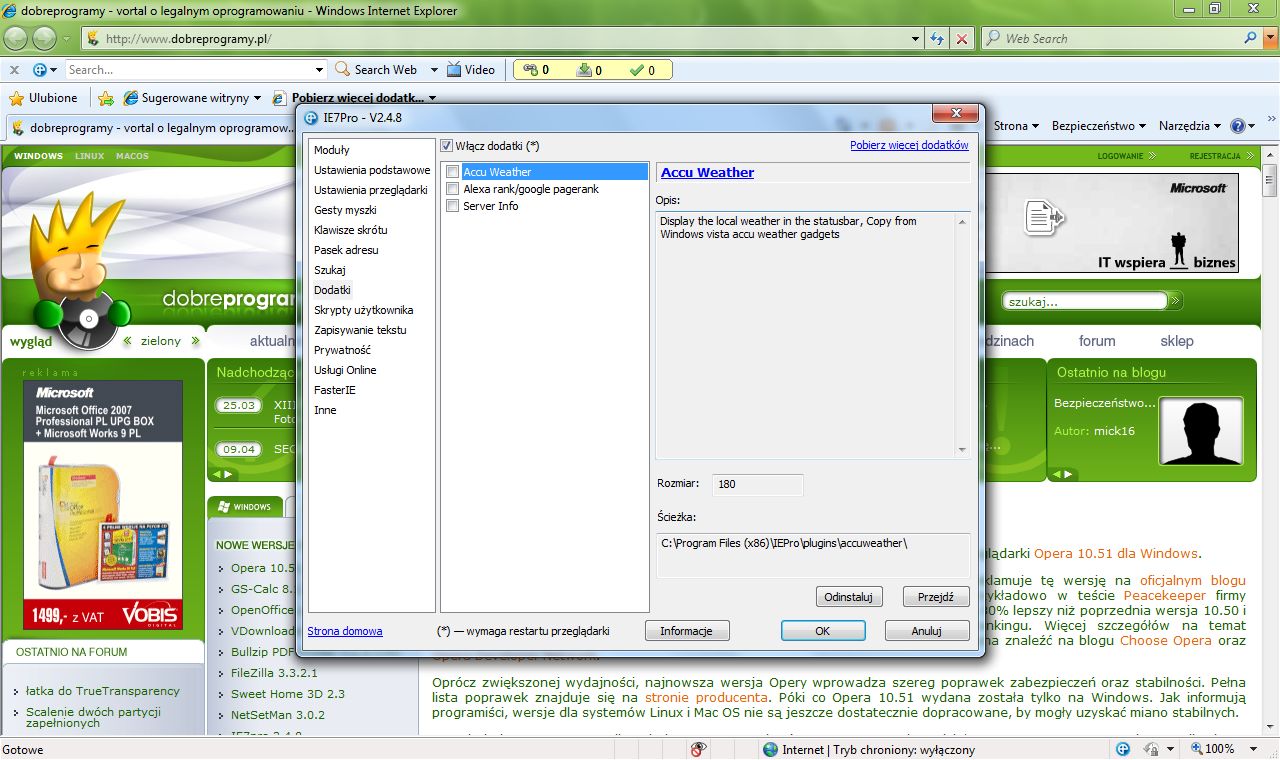Click the Informacje button

tap(687, 631)
